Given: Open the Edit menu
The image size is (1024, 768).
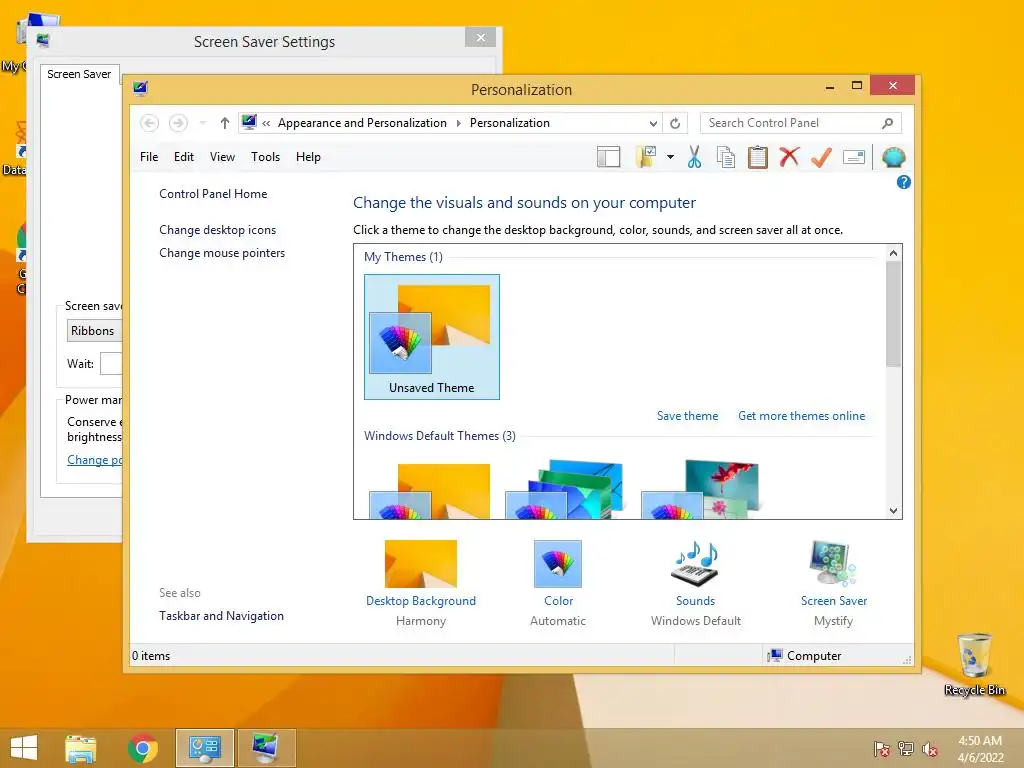Looking at the screenshot, I should pyautogui.click(x=184, y=157).
